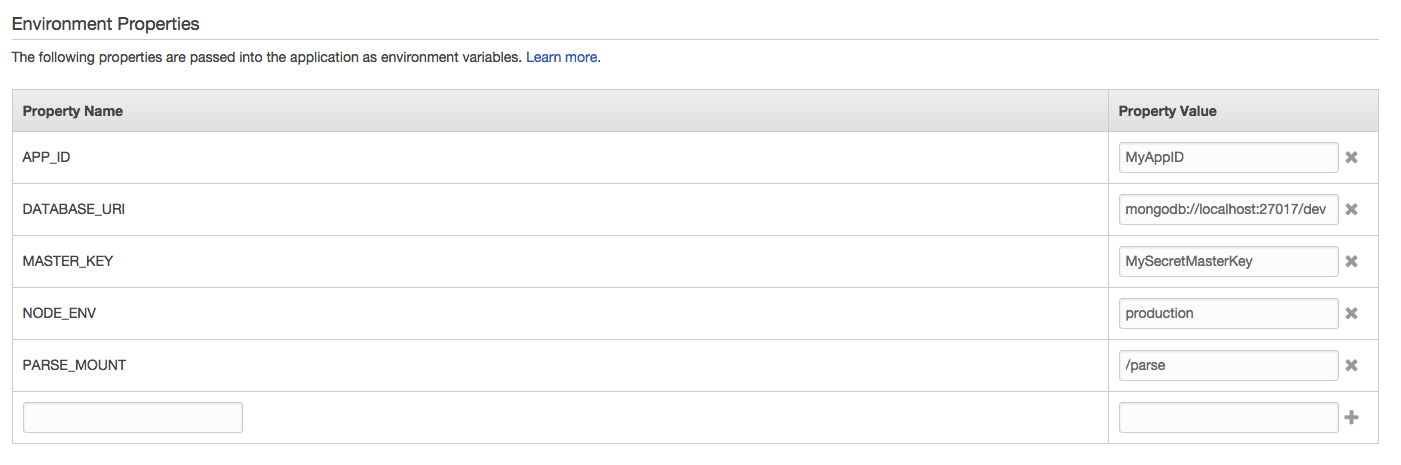Click the Property Value column header
1401x465 pixels.
coord(1167,111)
